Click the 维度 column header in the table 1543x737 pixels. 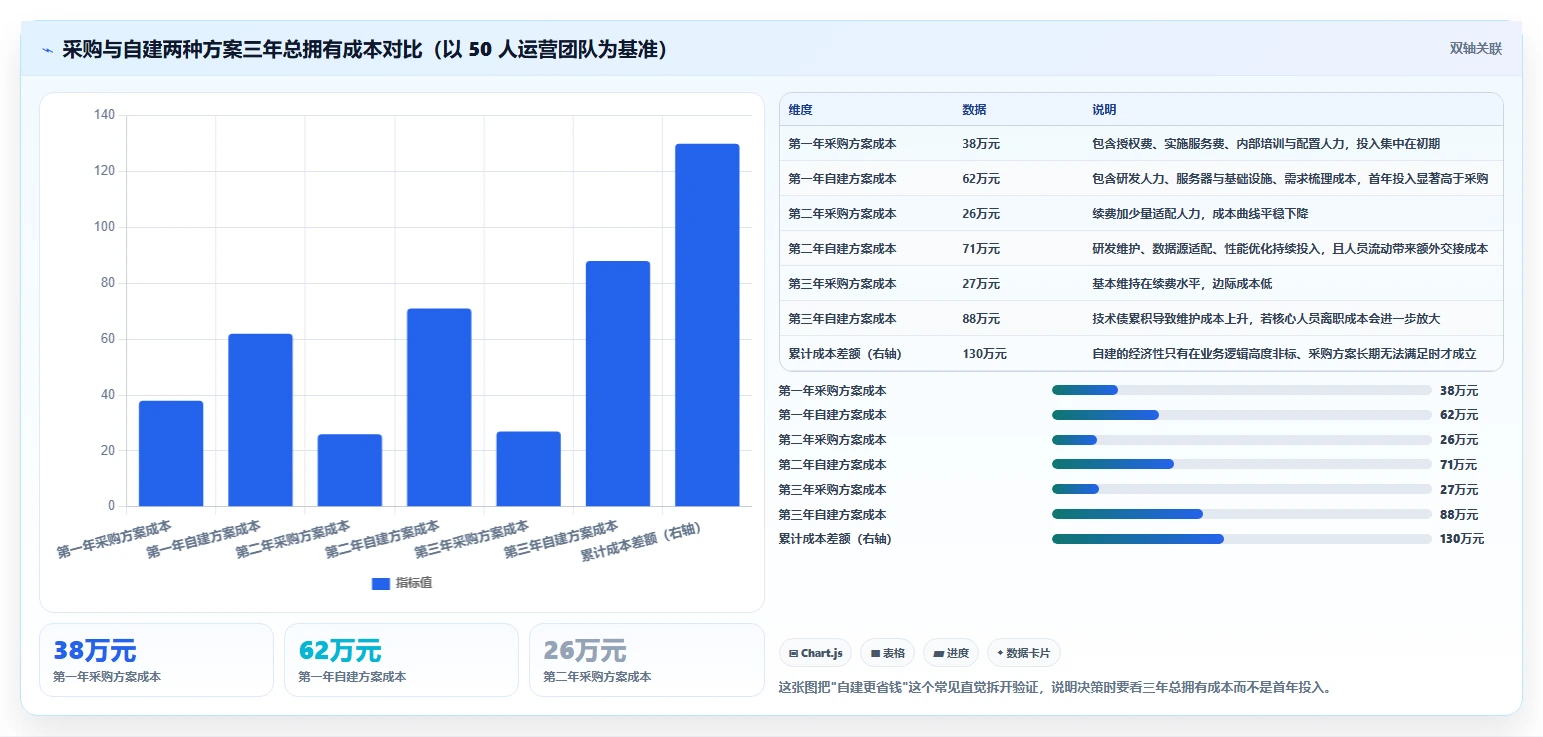[x=800, y=109]
